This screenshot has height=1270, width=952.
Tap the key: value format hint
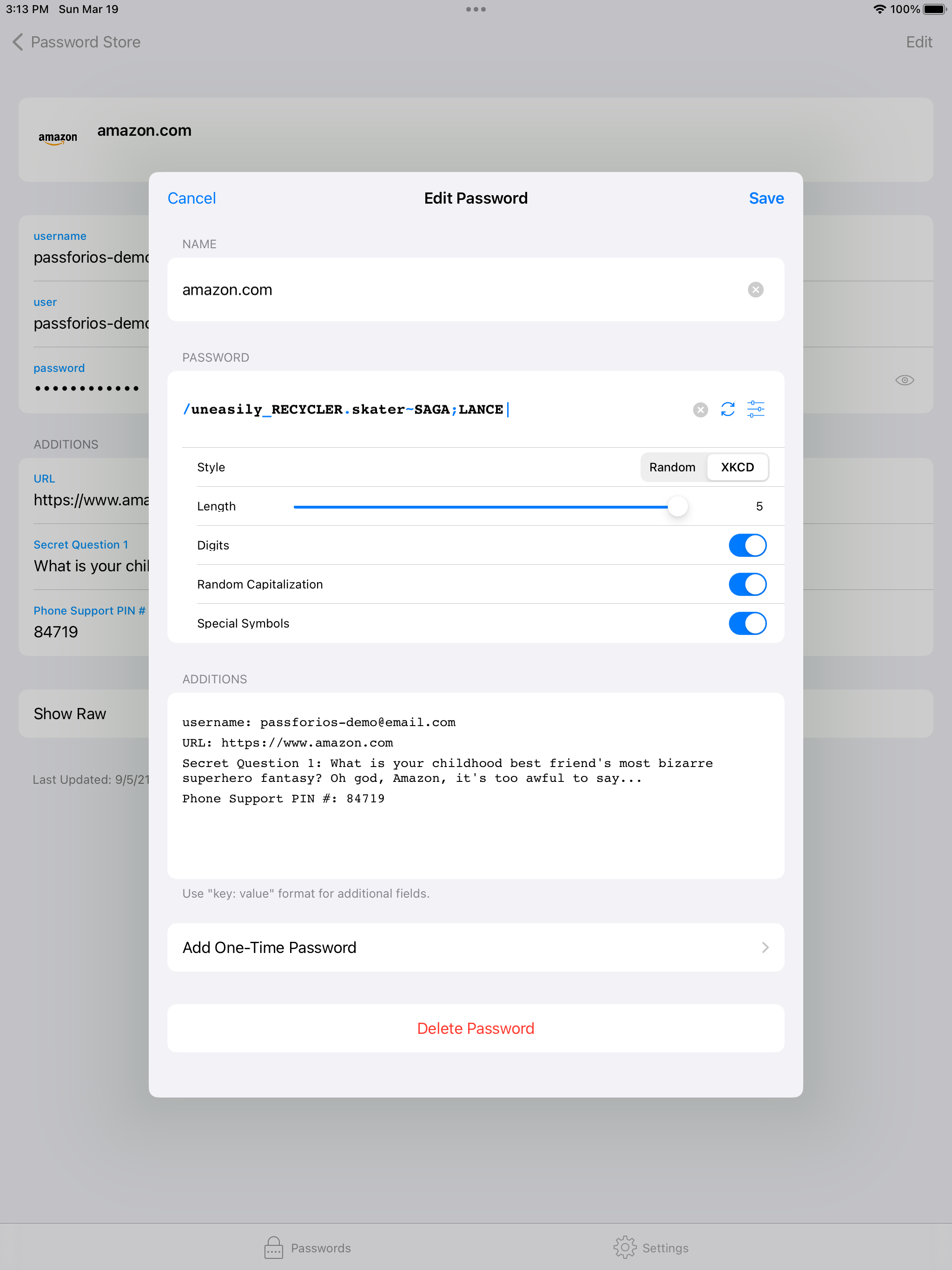point(306,893)
